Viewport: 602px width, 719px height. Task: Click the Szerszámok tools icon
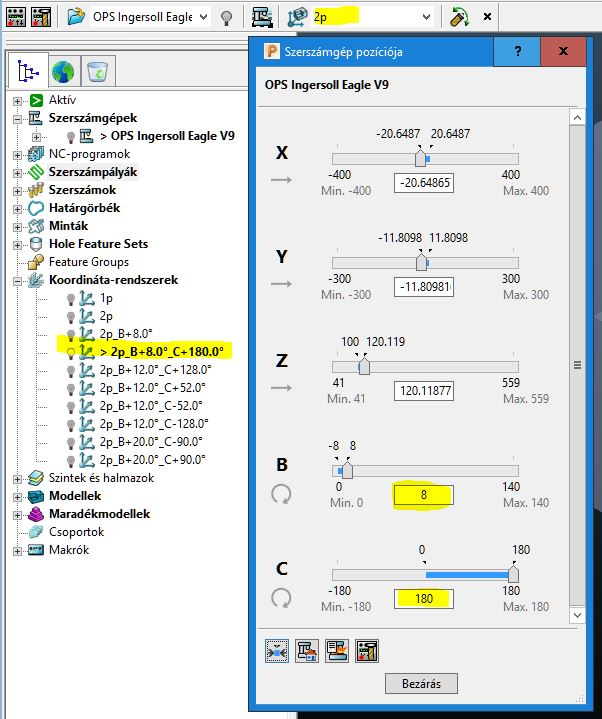36,190
